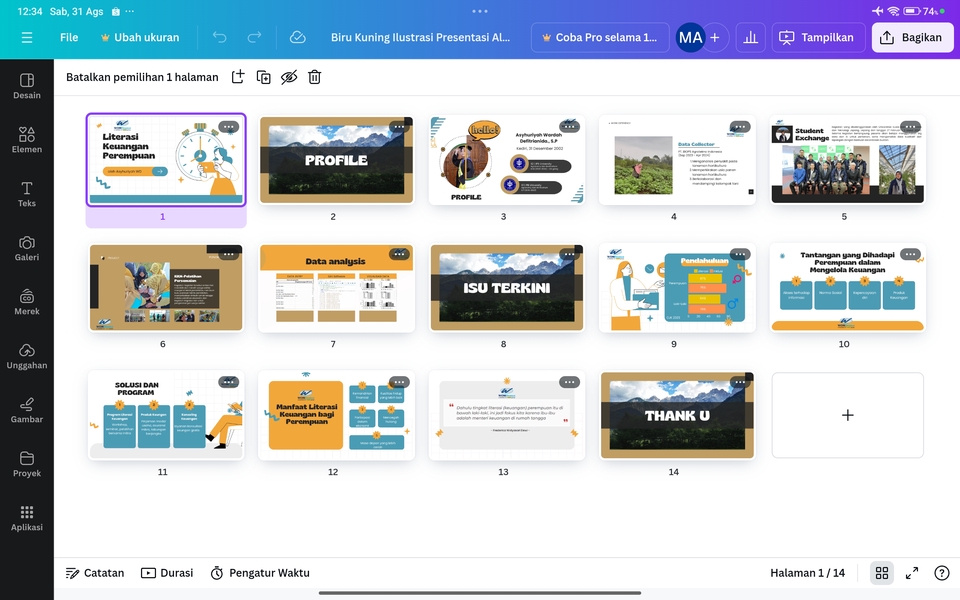Click the presentation title field to rename it
960x600 pixels.
coord(420,37)
